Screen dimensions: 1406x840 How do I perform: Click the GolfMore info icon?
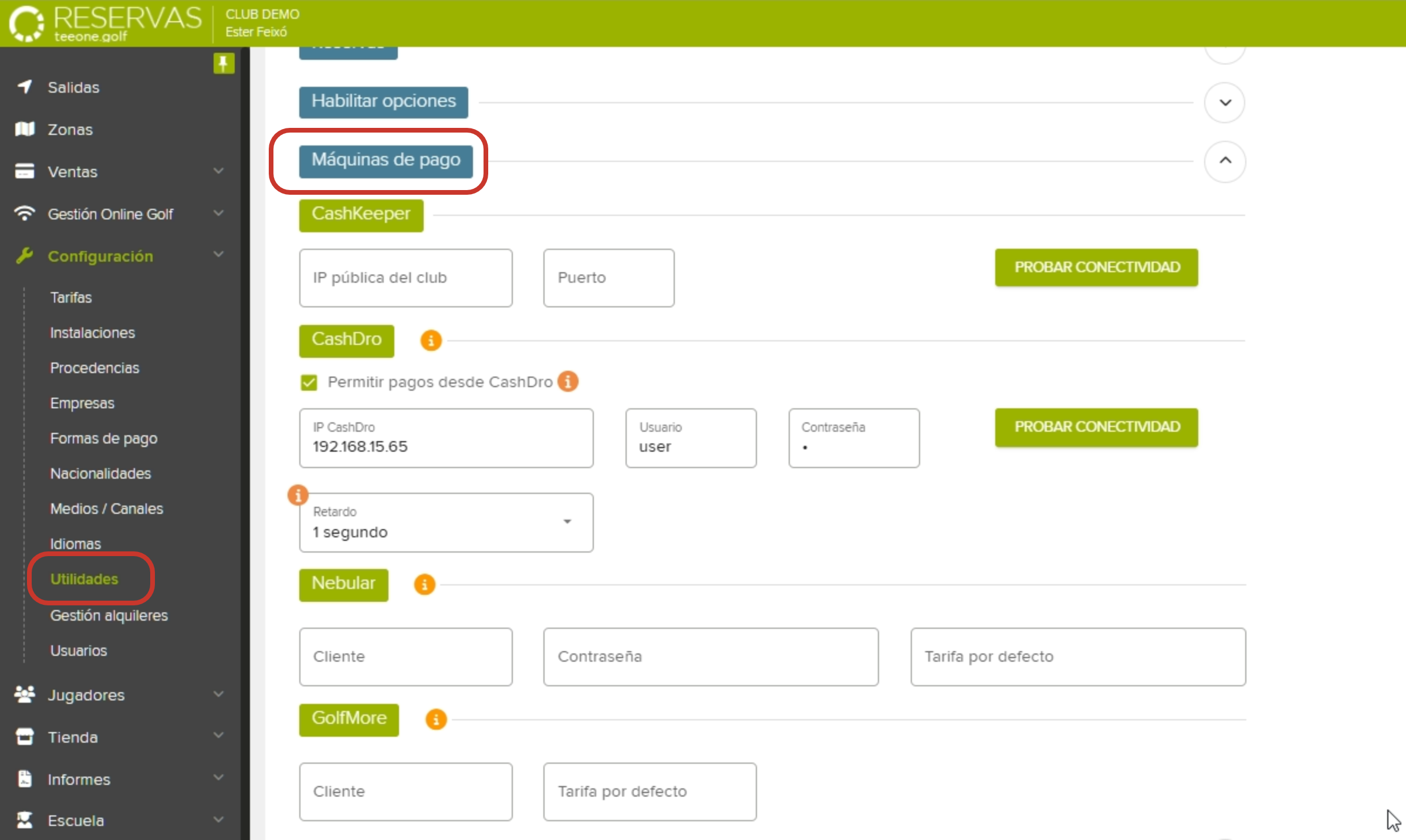[x=435, y=719]
